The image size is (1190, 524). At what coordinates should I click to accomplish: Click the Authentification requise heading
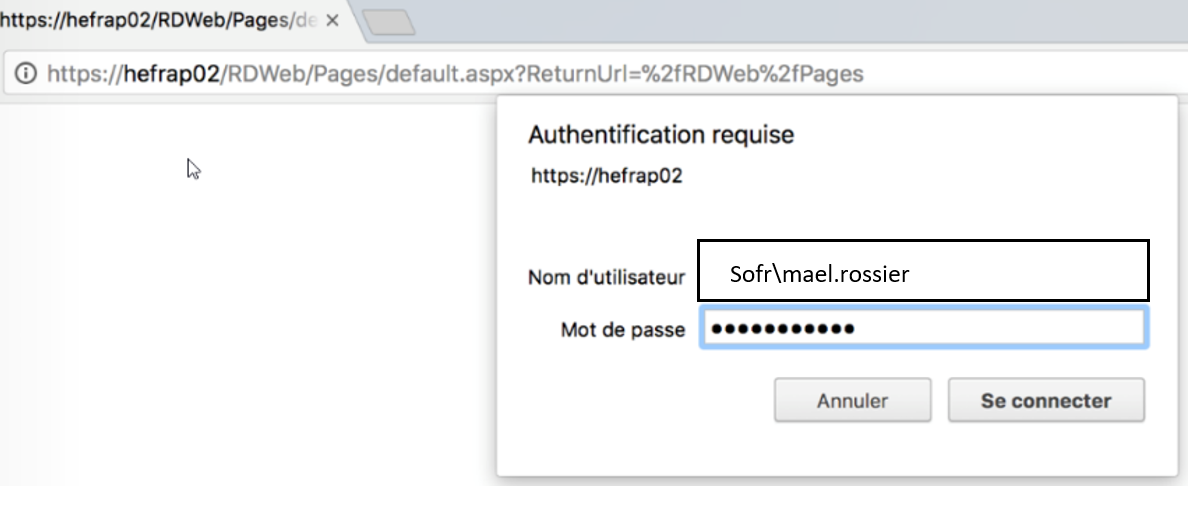[661, 134]
